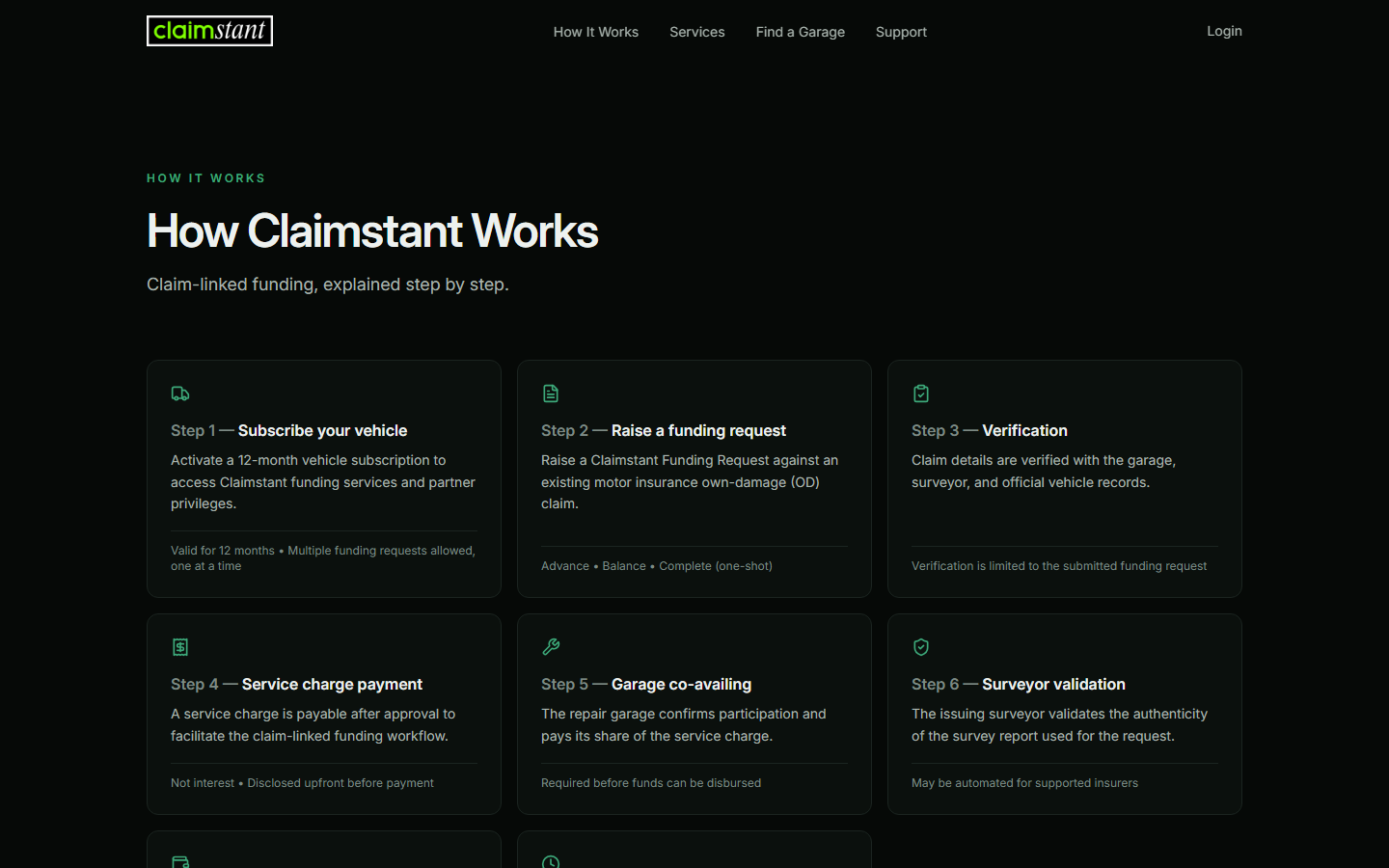The height and width of the screenshot is (868, 1389).
Task: Click the 'Service charge payment' heading
Action: [332, 684]
